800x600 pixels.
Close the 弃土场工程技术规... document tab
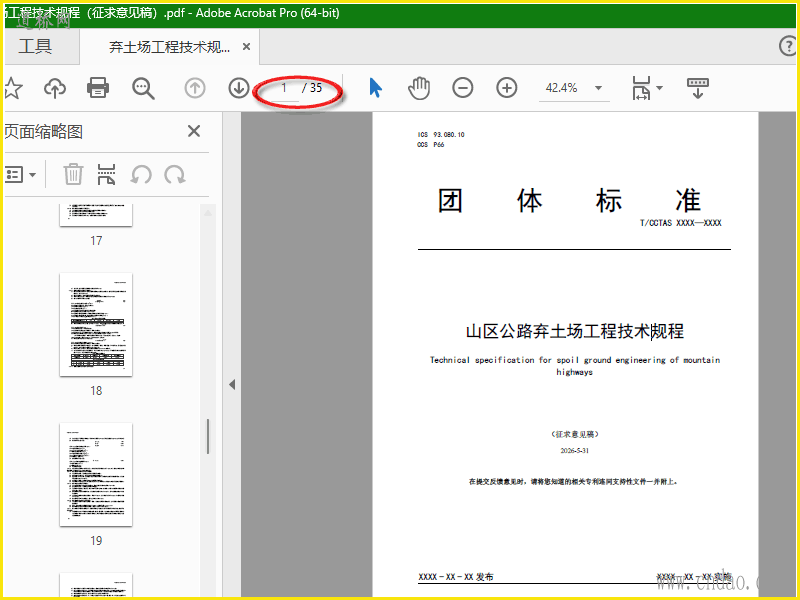(x=246, y=47)
